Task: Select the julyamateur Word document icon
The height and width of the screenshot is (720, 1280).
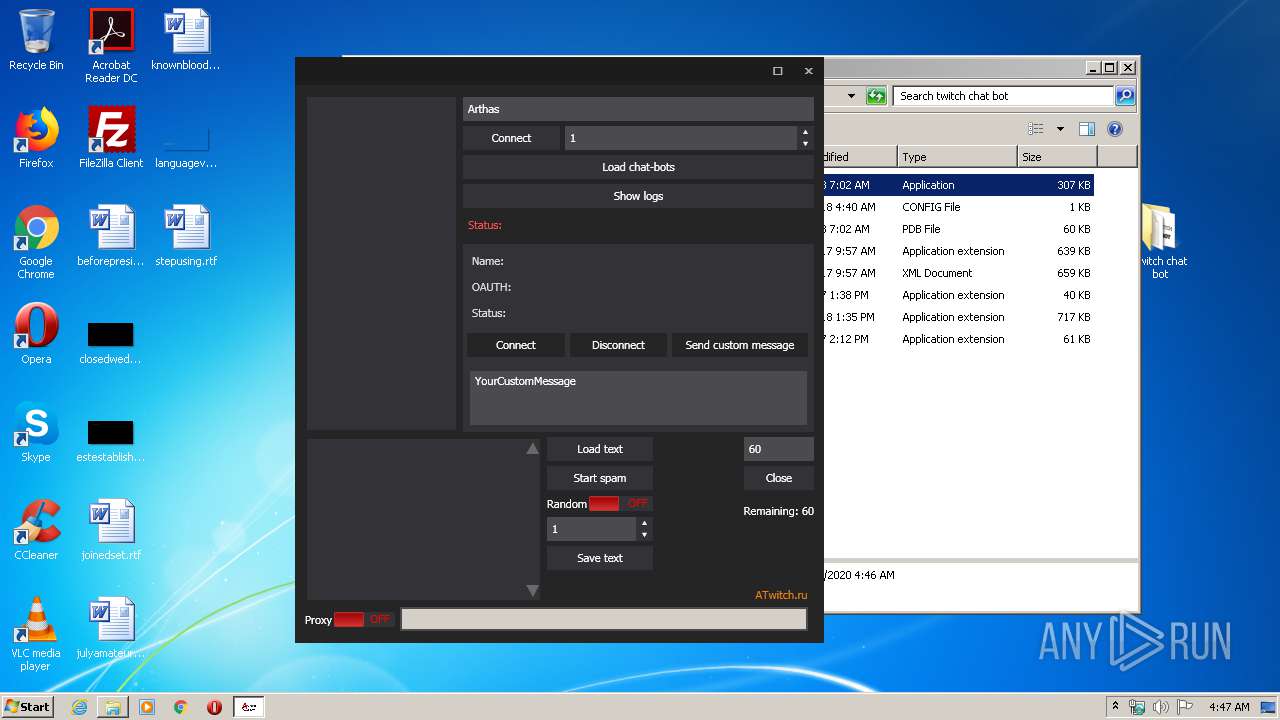Action: click(111, 628)
